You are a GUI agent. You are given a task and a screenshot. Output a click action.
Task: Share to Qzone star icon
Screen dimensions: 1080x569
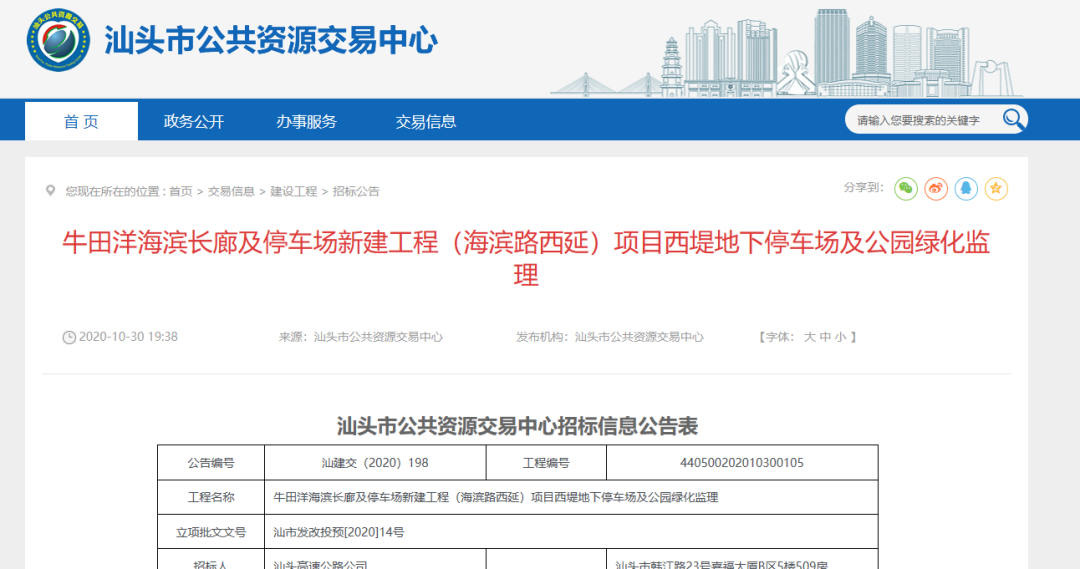996,189
